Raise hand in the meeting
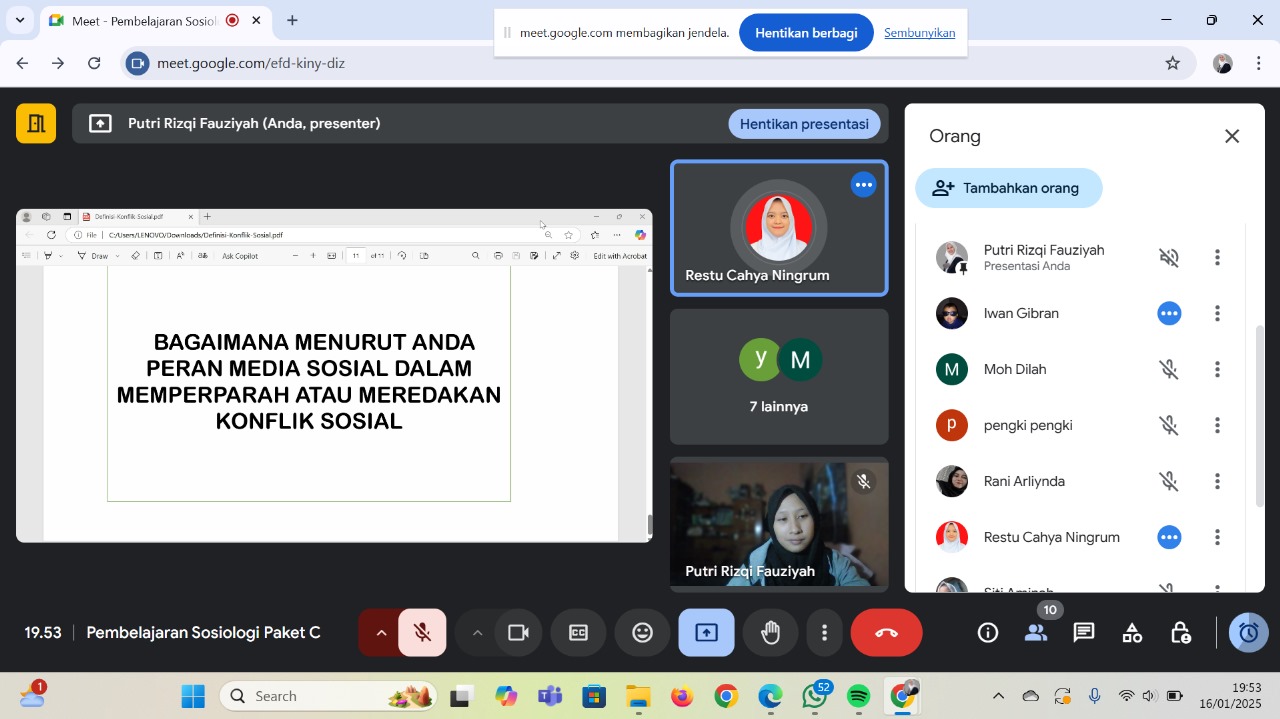 [770, 633]
